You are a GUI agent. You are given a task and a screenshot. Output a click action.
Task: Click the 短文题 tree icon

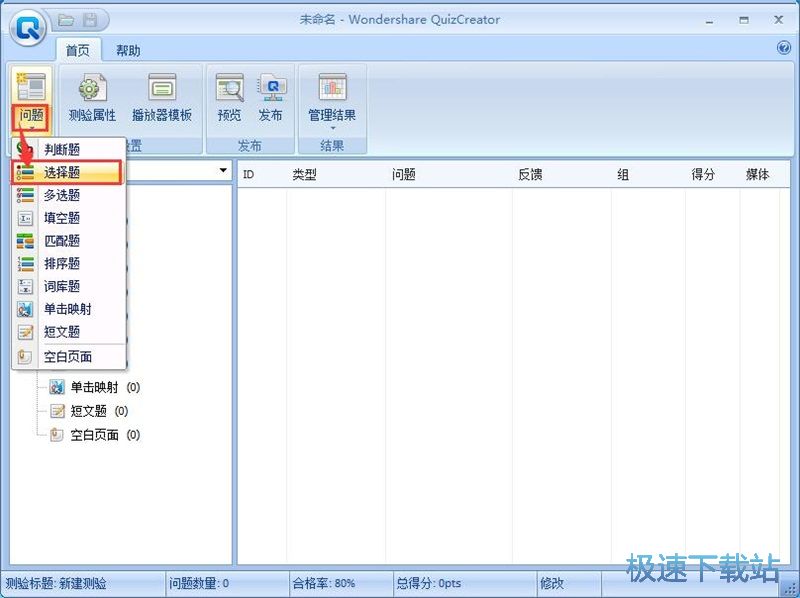coord(57,411)
